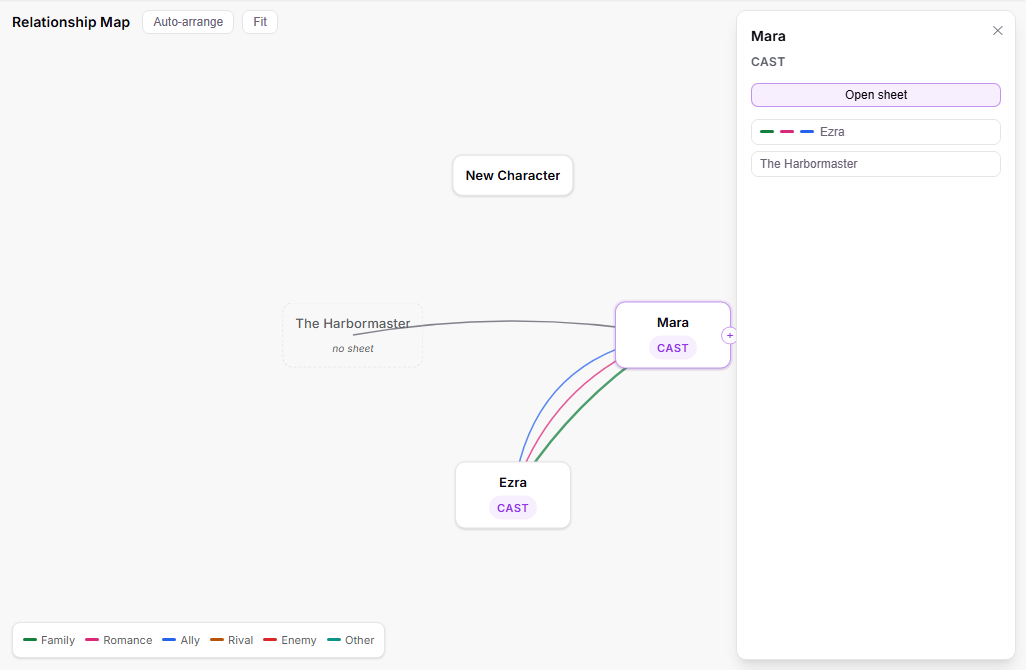Click the CAST badge on Mara node

pyautogui.click(x=673, y=348)
